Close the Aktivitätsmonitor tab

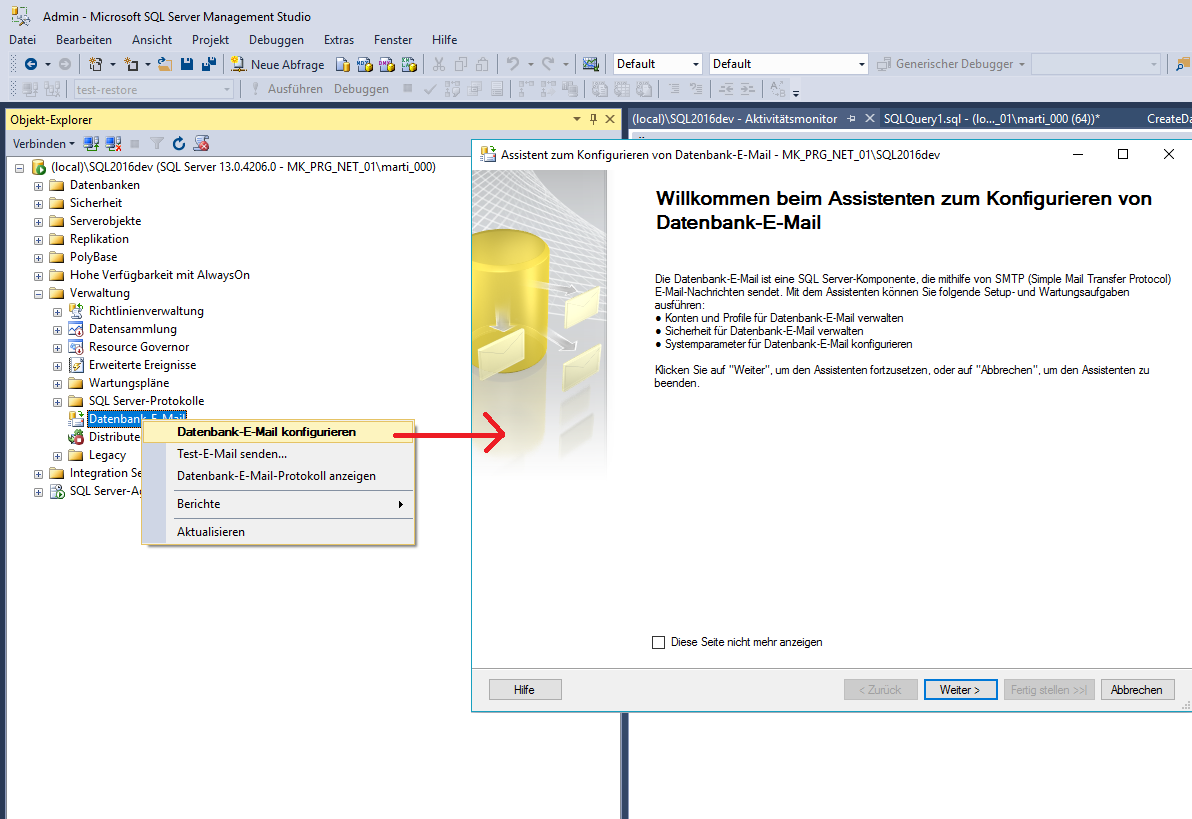point(870,119)
